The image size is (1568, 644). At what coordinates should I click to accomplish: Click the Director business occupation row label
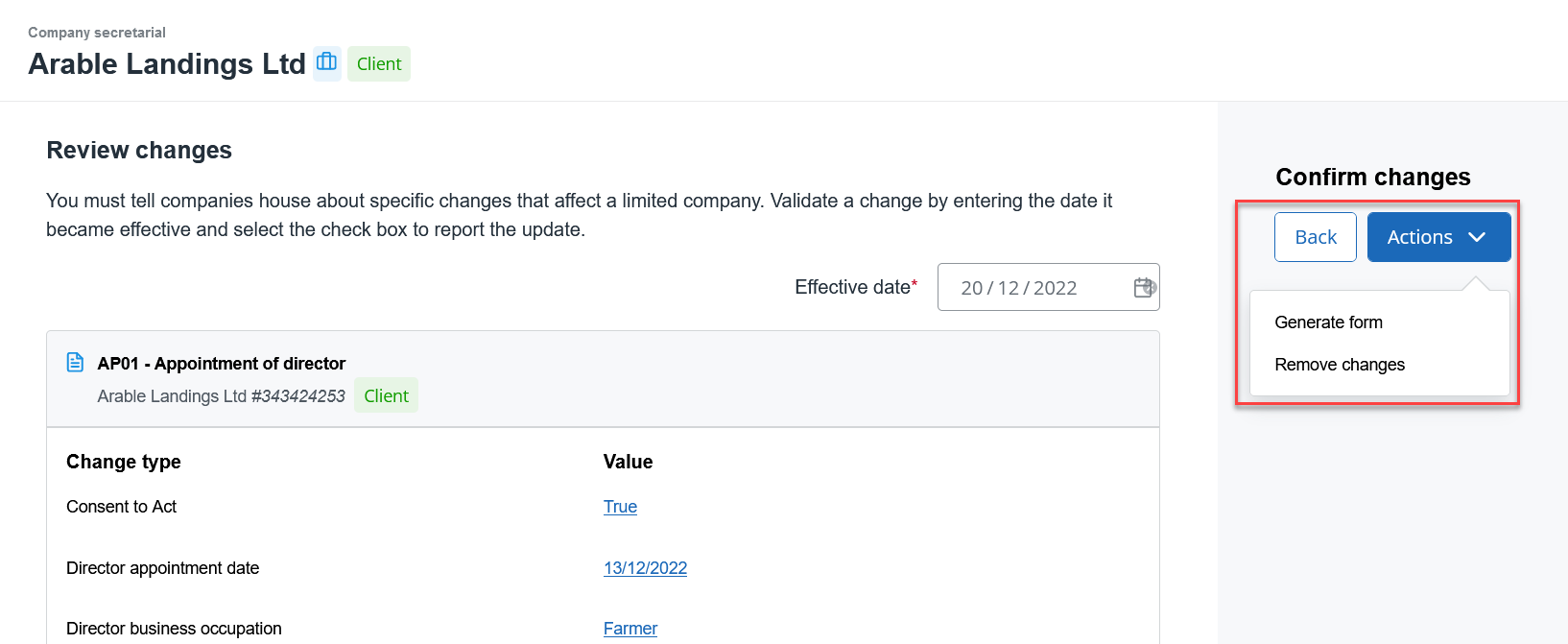(x=174, y=629)
